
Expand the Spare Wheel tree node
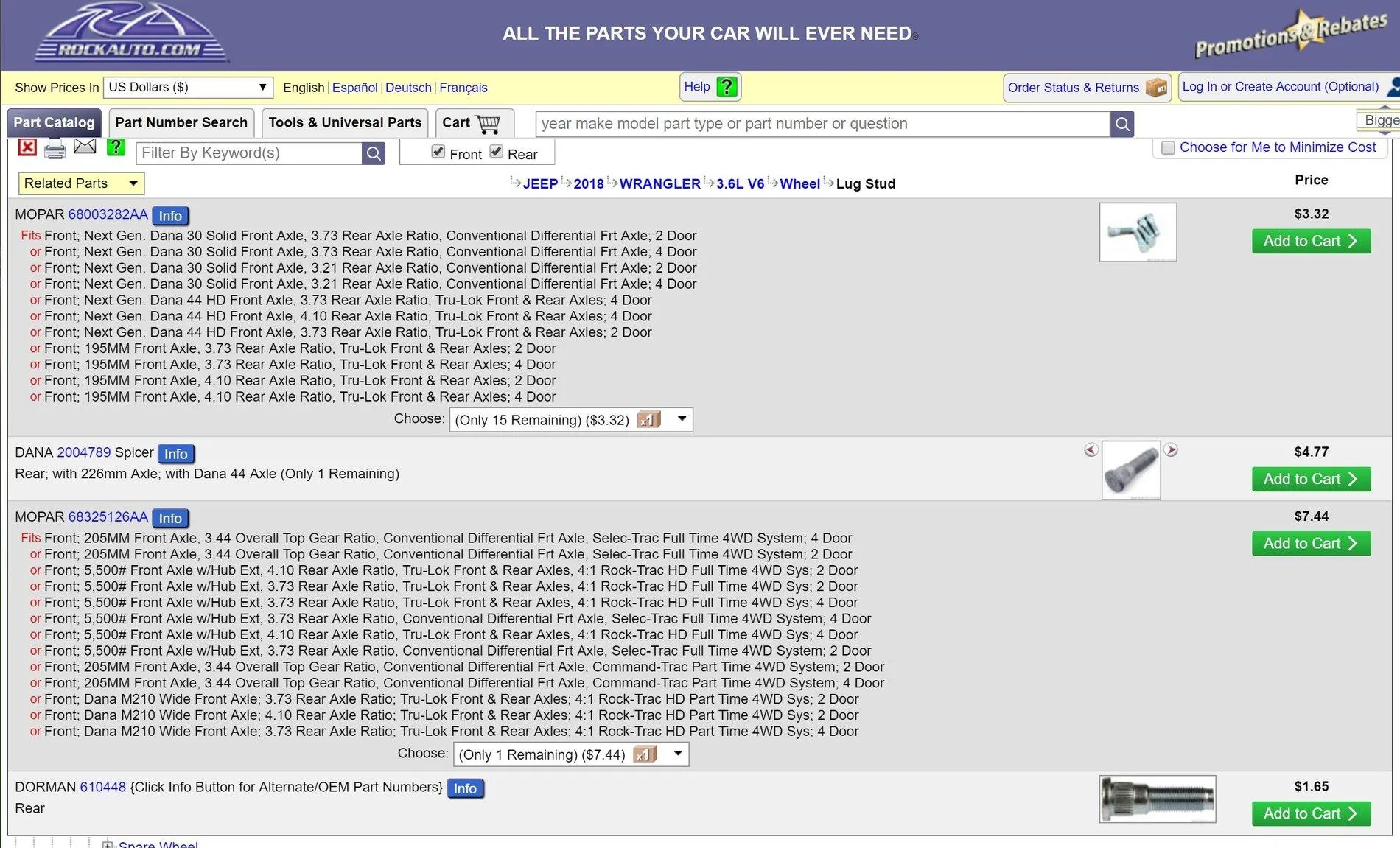[x=108, y=844]
